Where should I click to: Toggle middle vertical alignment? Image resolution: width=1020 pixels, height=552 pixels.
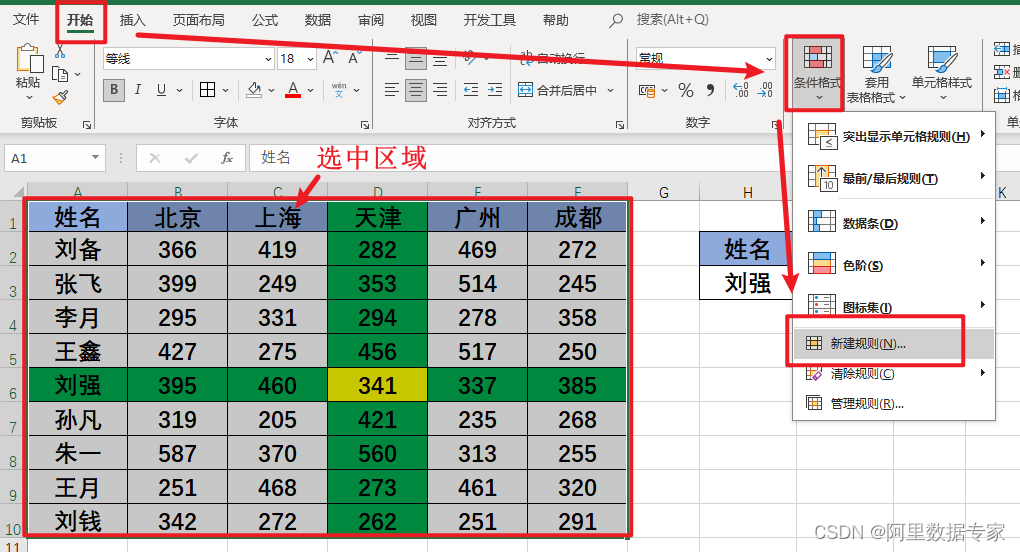(x=416, y=59)
